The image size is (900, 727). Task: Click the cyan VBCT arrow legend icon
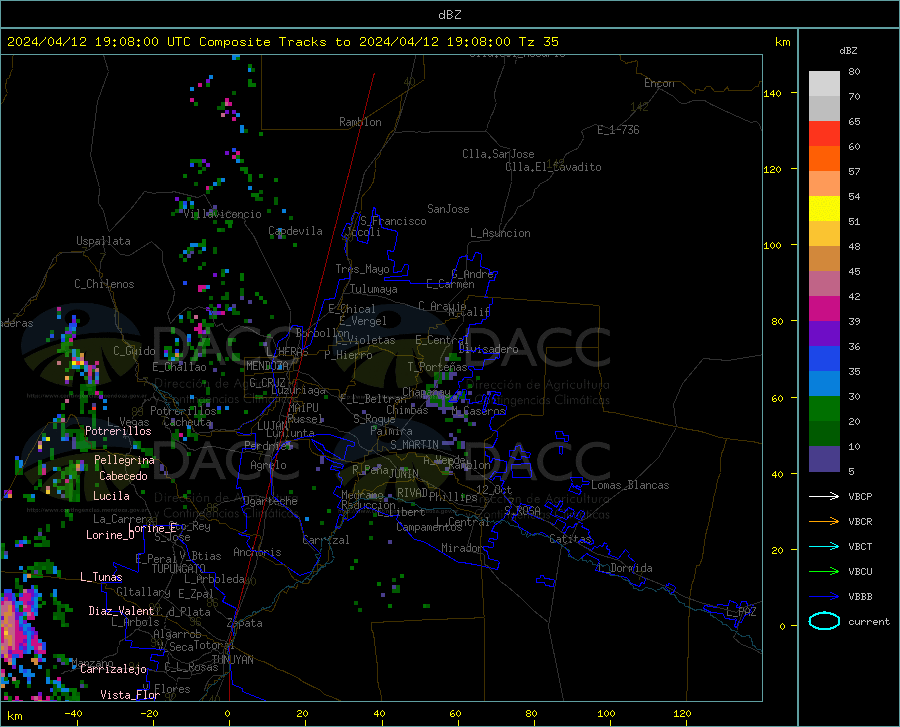[824, 546]
